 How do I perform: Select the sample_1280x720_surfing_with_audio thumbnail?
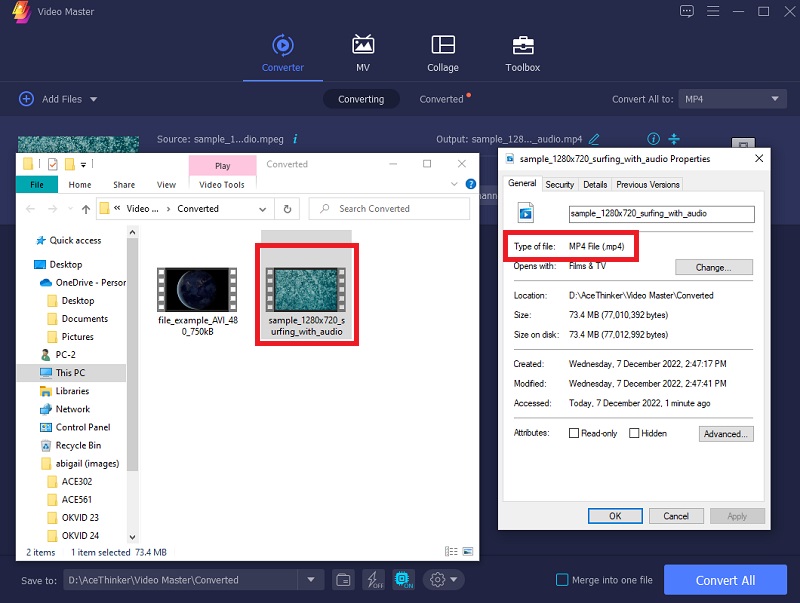306,290
